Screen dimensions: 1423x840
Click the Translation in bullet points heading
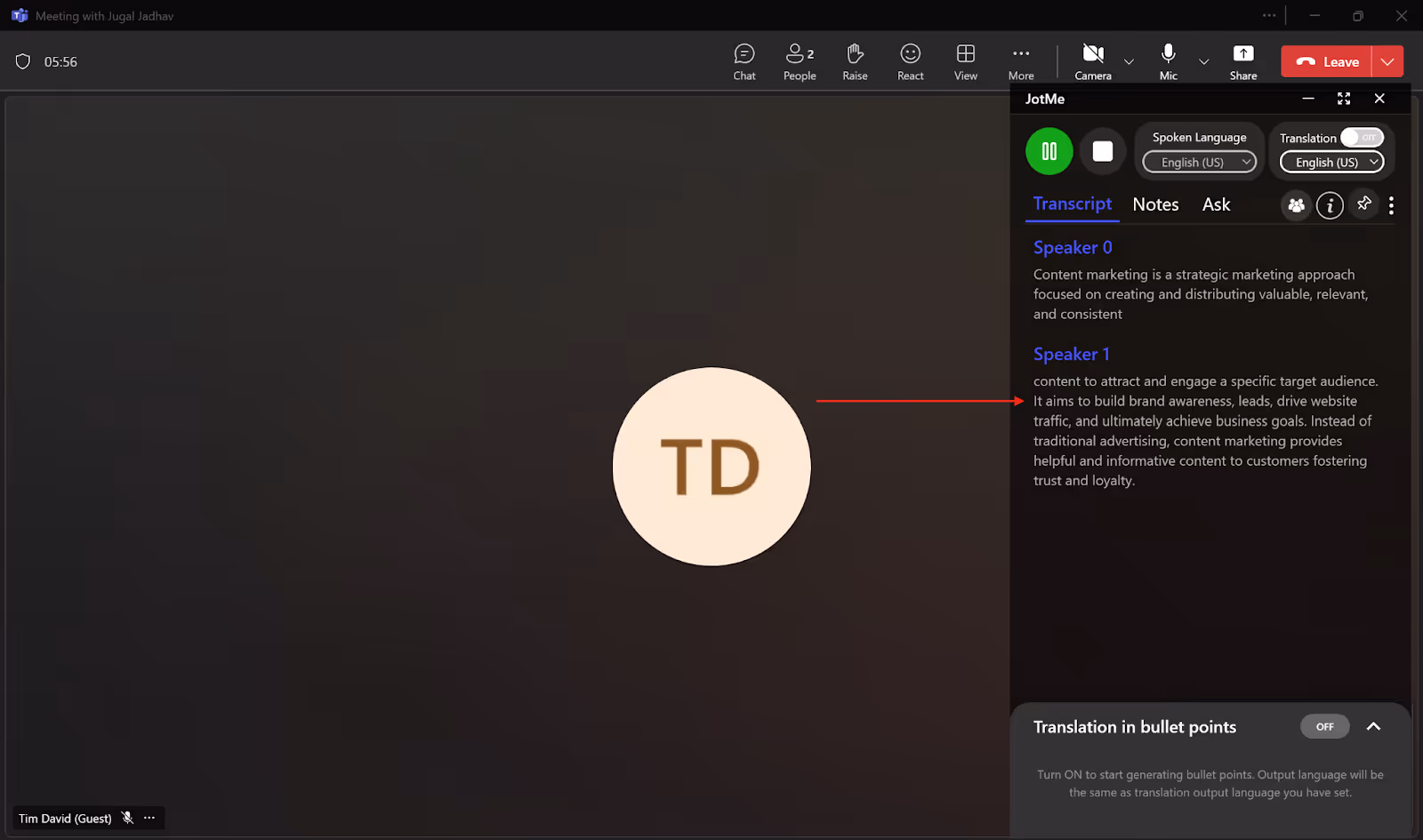(x=1135, y=727)
